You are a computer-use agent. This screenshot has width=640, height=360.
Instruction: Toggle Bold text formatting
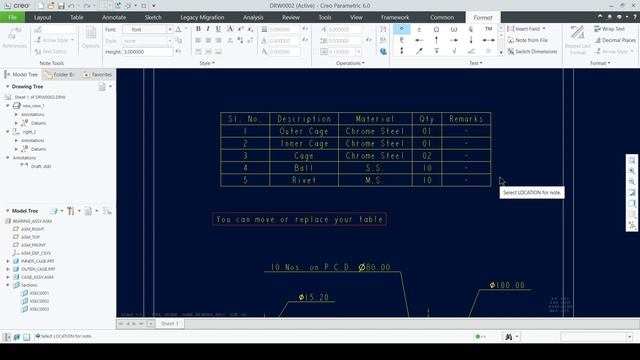(198, 29)
